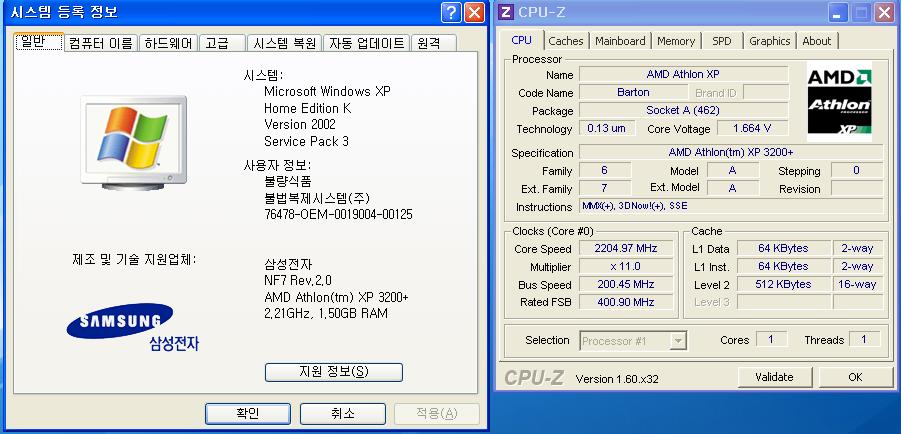Click the Windows XP monitor logo image
Screen dimensions: 901x434
[x=134, y=143]
